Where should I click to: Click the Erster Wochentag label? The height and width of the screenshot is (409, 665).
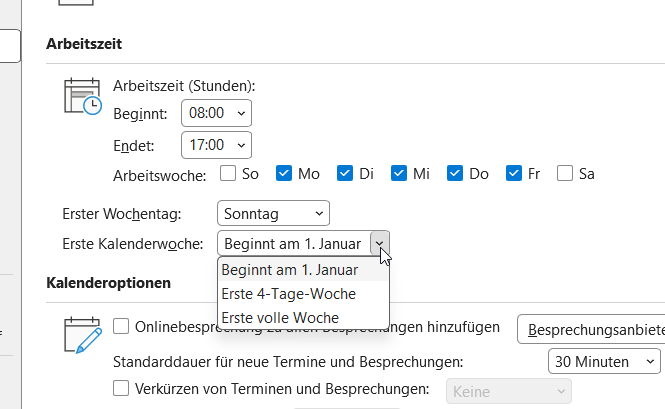(122, 214)
